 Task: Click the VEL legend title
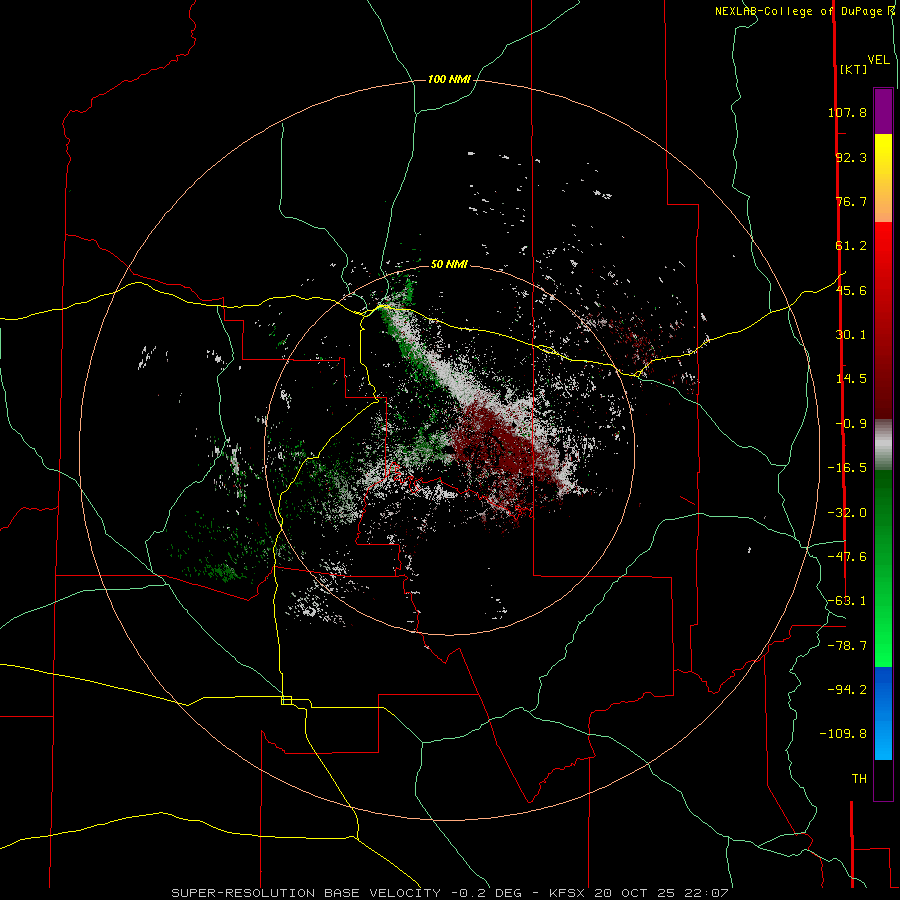[x=878, y=60]
